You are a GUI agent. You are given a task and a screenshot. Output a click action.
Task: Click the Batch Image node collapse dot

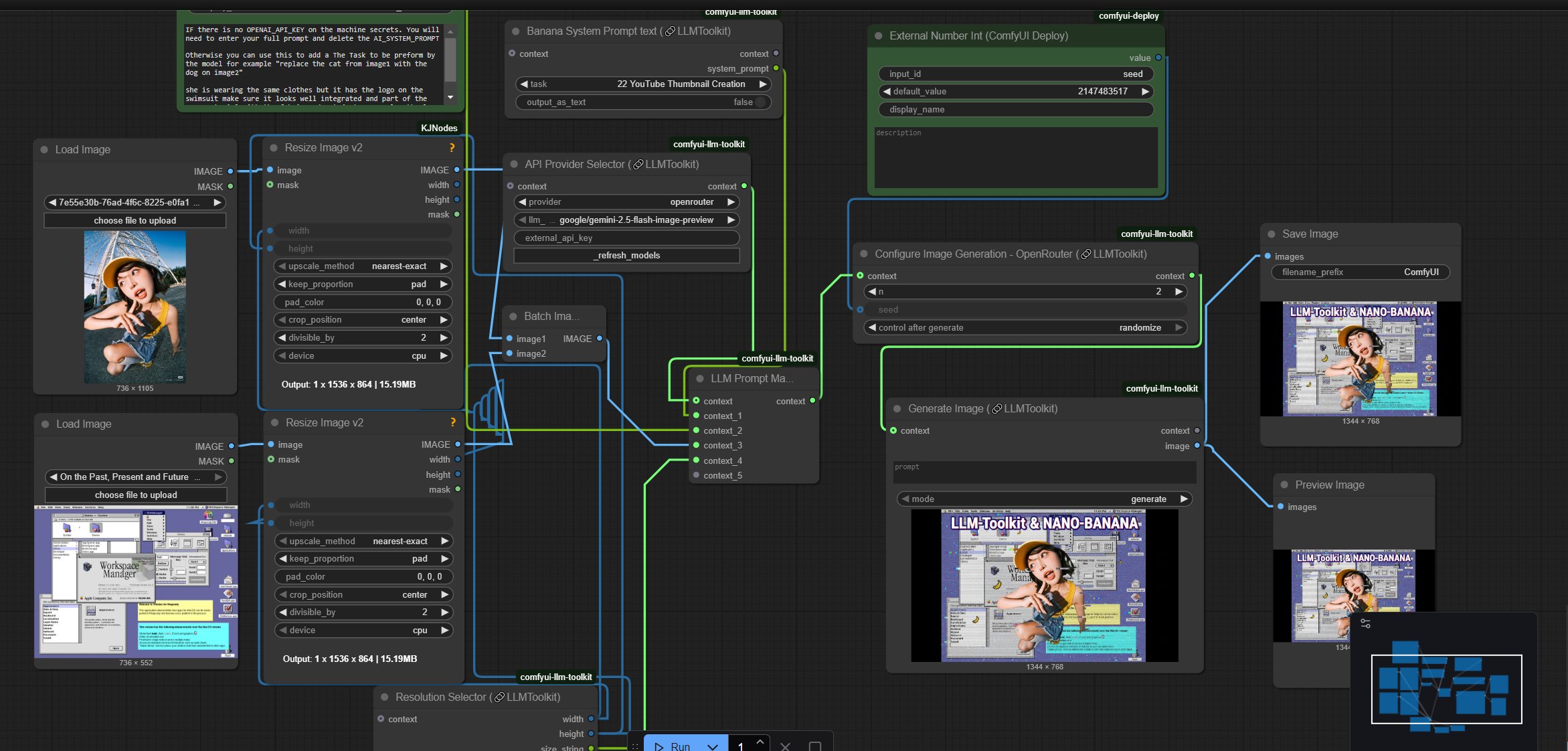[513, 316]
